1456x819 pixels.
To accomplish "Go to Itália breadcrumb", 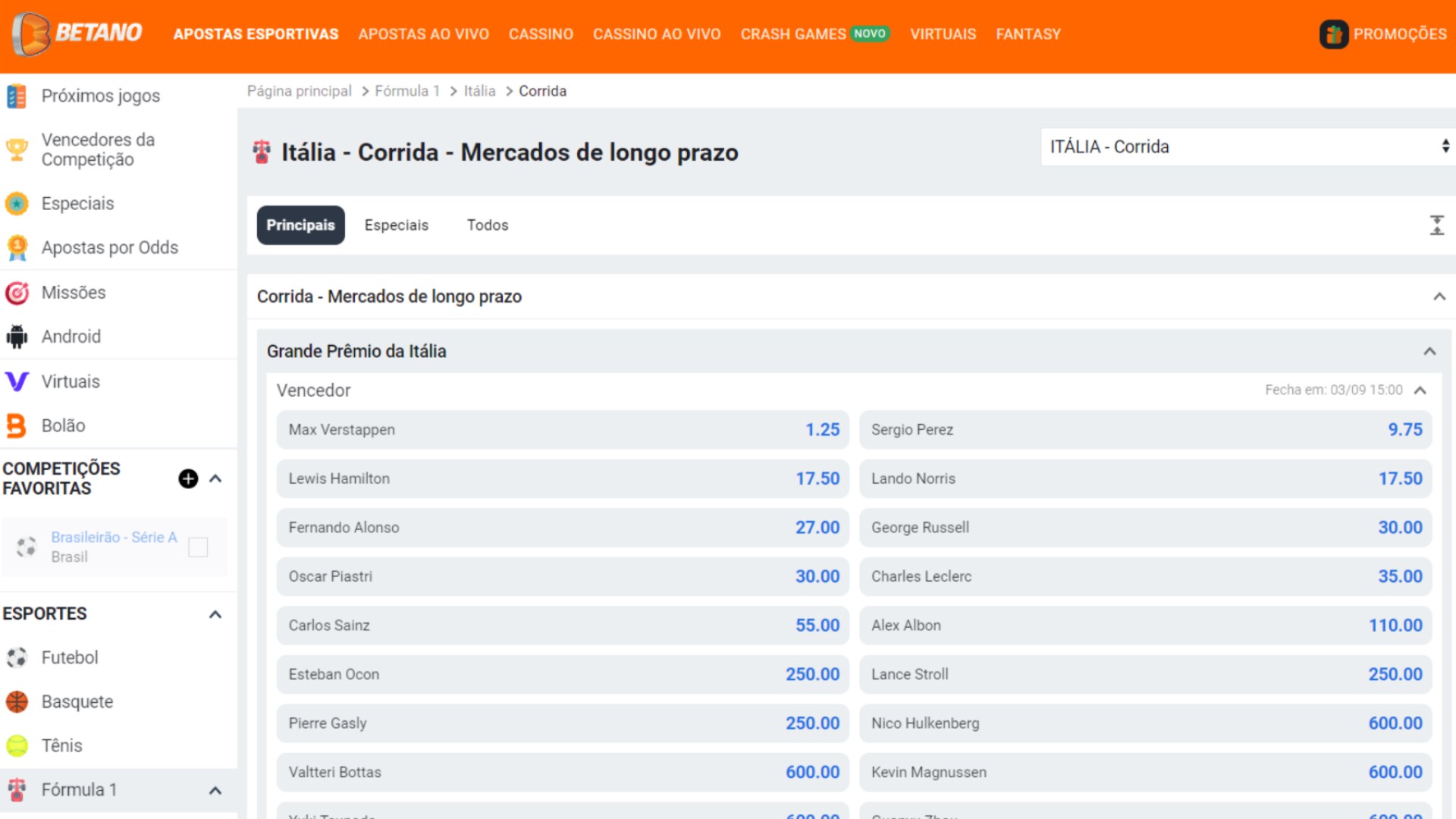I will pos(479,91).
